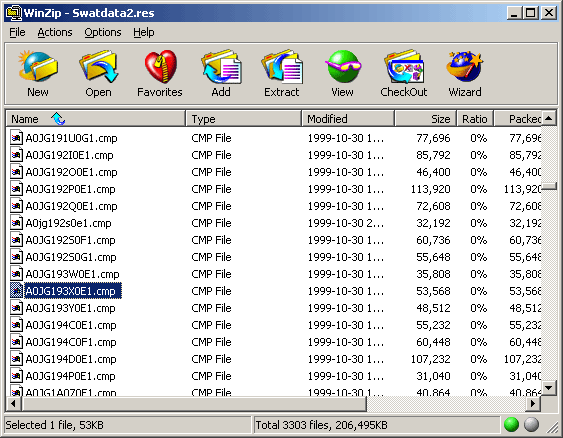Image resolution: width=563 pixels, height=438 pixels.
Task: Click the size value 113,920
Action: [431, 189]
